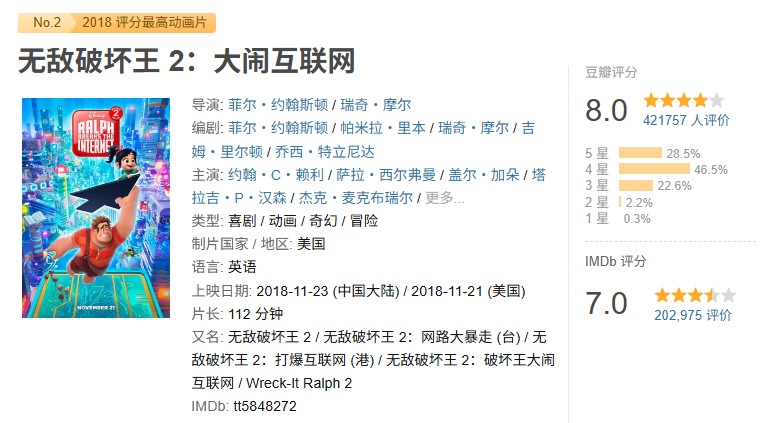
Task: Open director 菲尔·约翰斯顿 in the 导演 row
Action: [x=278, y=105]
